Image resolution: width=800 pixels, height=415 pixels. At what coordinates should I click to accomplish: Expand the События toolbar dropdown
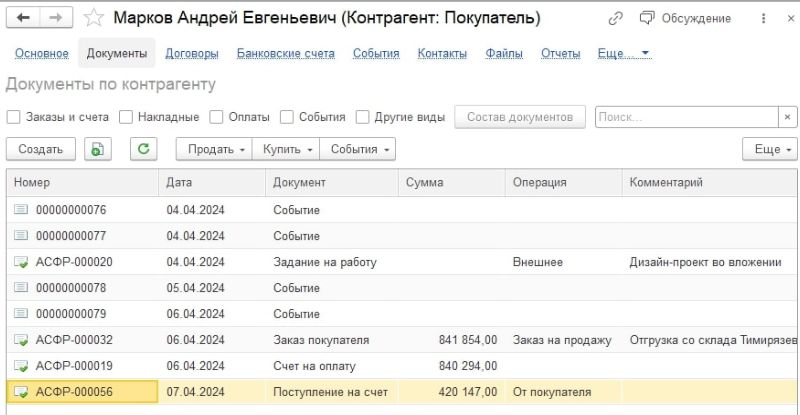coord(358,149)
